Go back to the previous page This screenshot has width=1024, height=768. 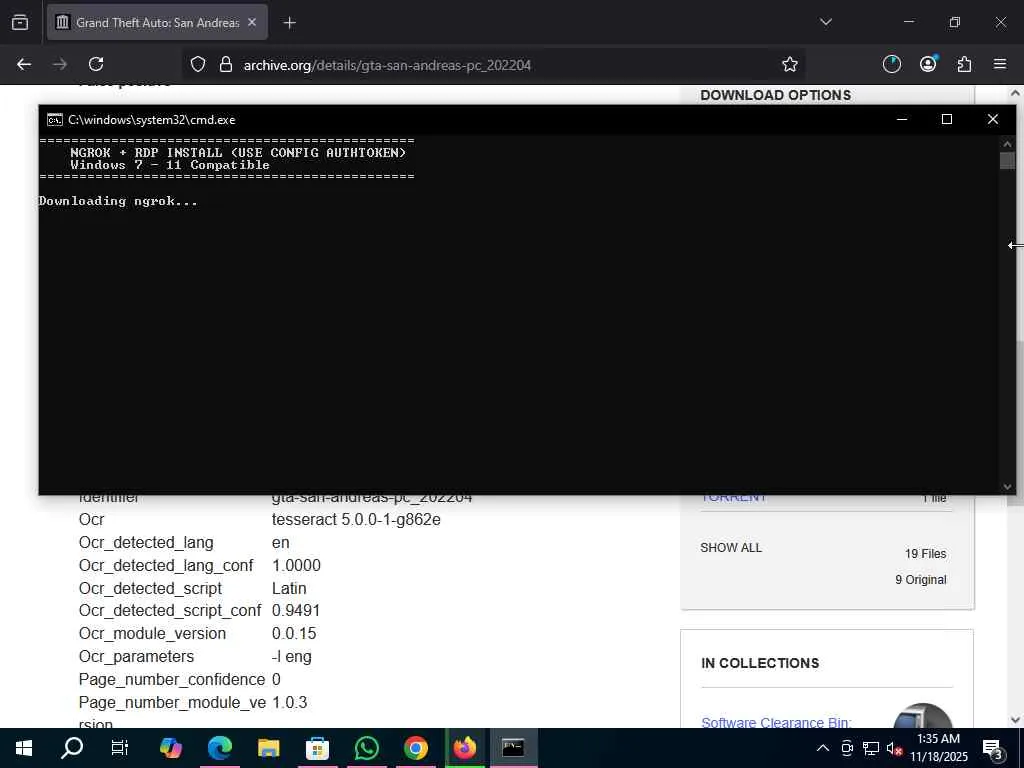click(24, 64)
